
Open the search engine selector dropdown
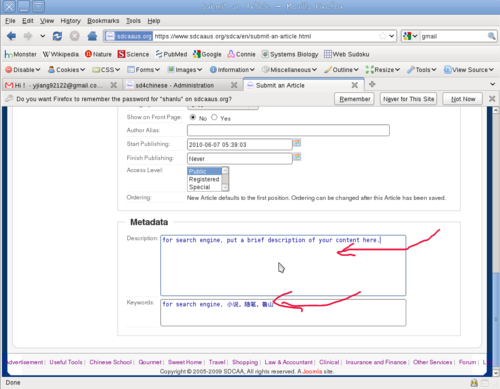pyautogui.click(x=410, y=36)
